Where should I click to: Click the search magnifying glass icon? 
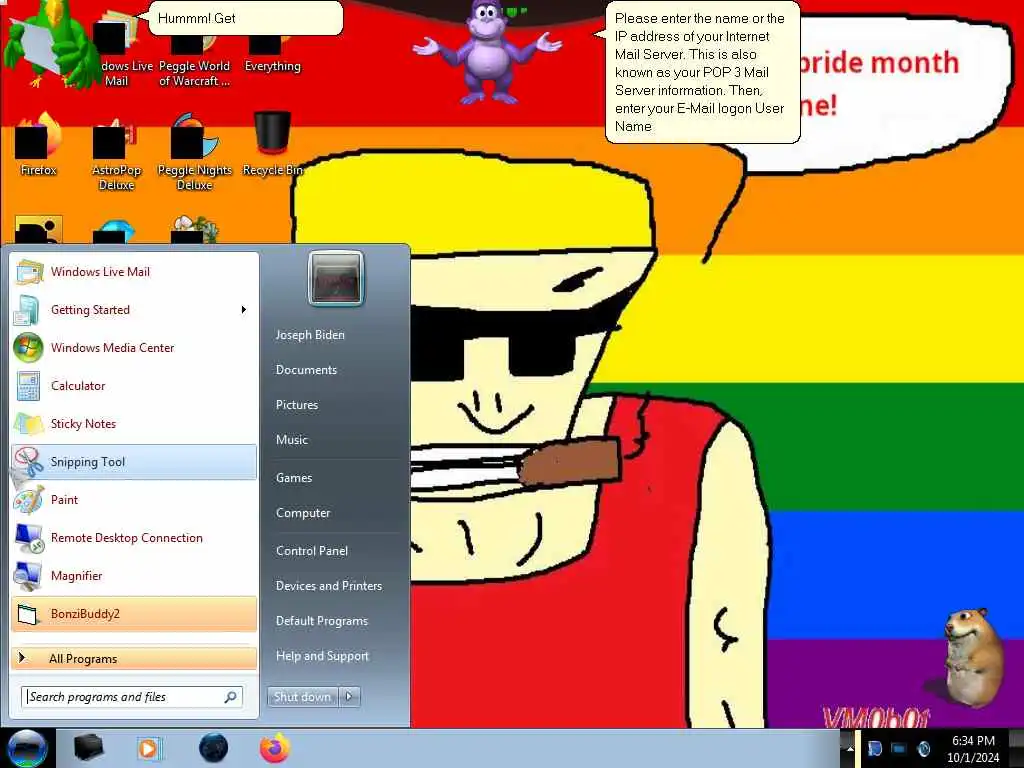click(x=231, y=697)
